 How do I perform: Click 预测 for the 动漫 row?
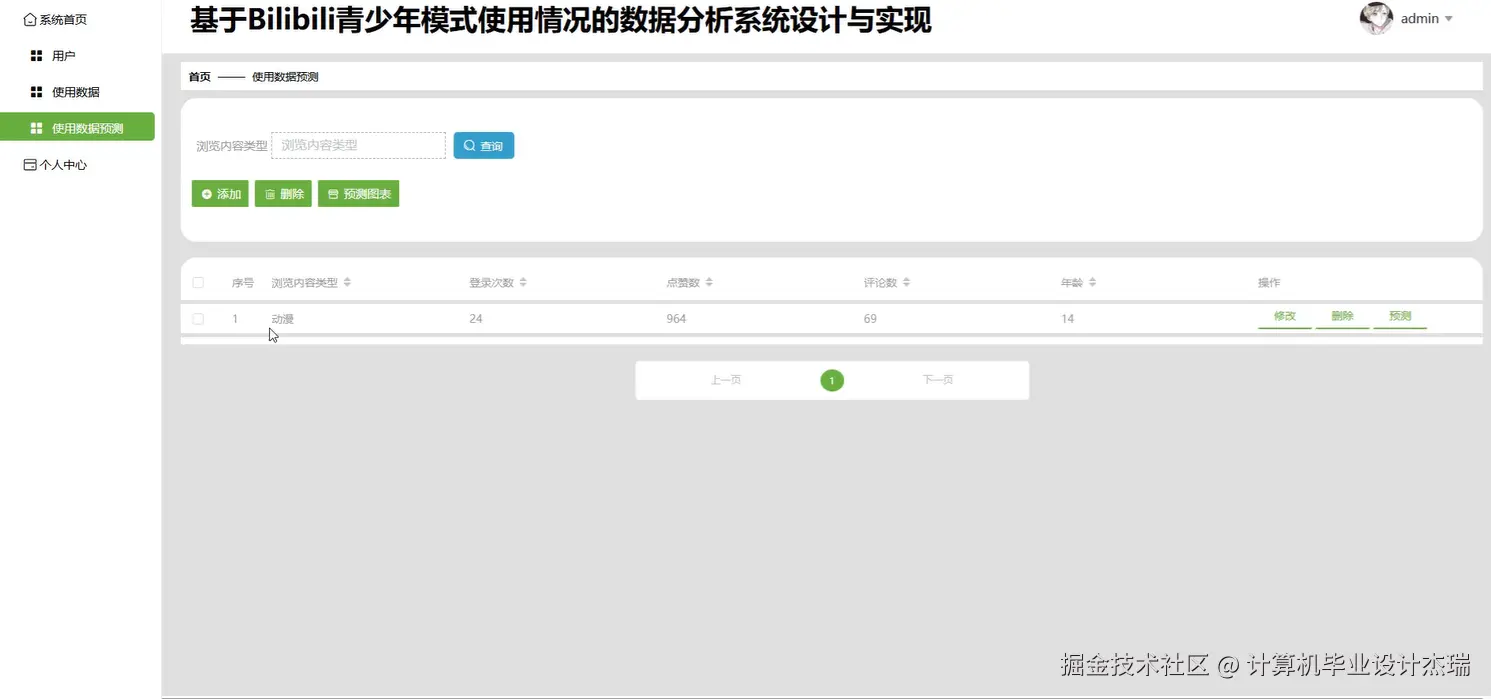1400,317
